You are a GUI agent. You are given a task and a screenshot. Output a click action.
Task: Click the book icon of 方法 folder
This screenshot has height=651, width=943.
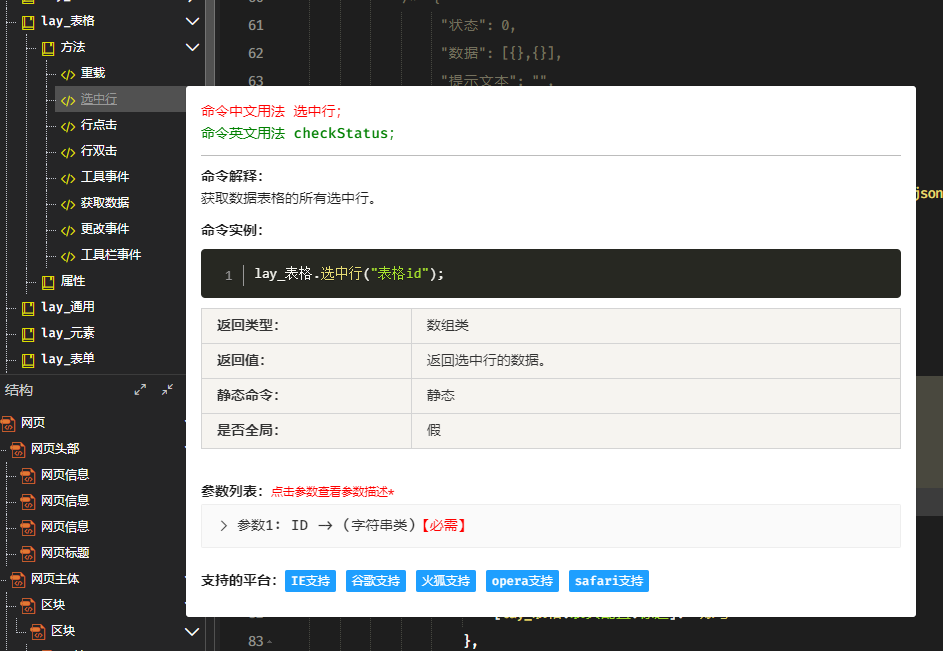click(48, 48)
